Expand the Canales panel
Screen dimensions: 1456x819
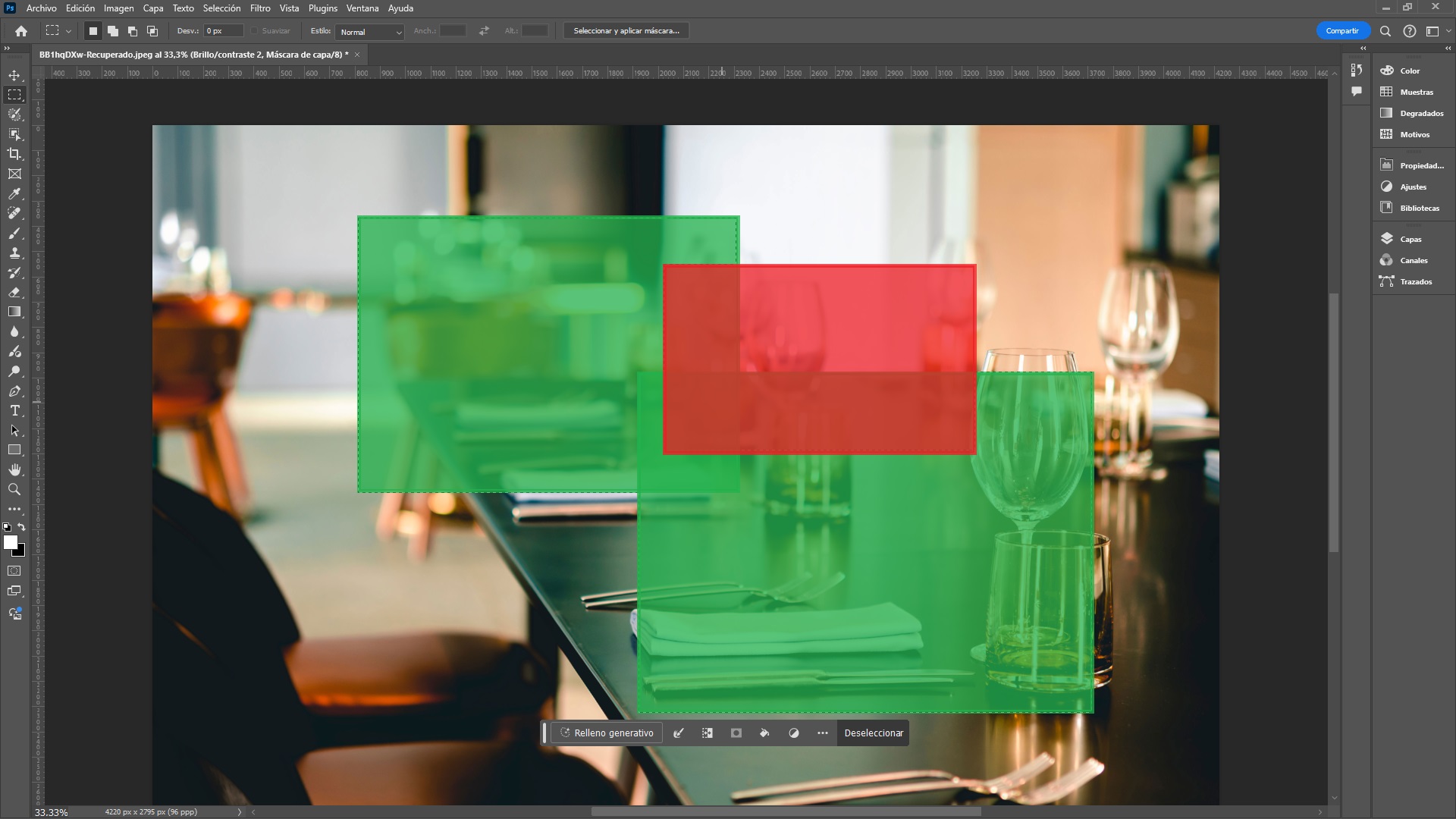(1413, 260)
